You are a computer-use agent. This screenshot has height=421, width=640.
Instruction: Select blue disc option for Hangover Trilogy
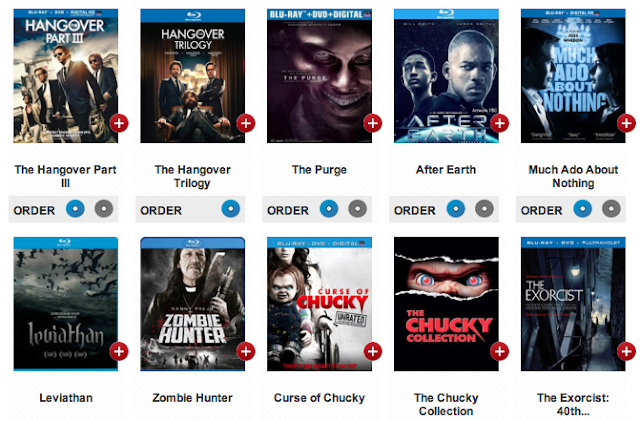(x=231, y=209)
